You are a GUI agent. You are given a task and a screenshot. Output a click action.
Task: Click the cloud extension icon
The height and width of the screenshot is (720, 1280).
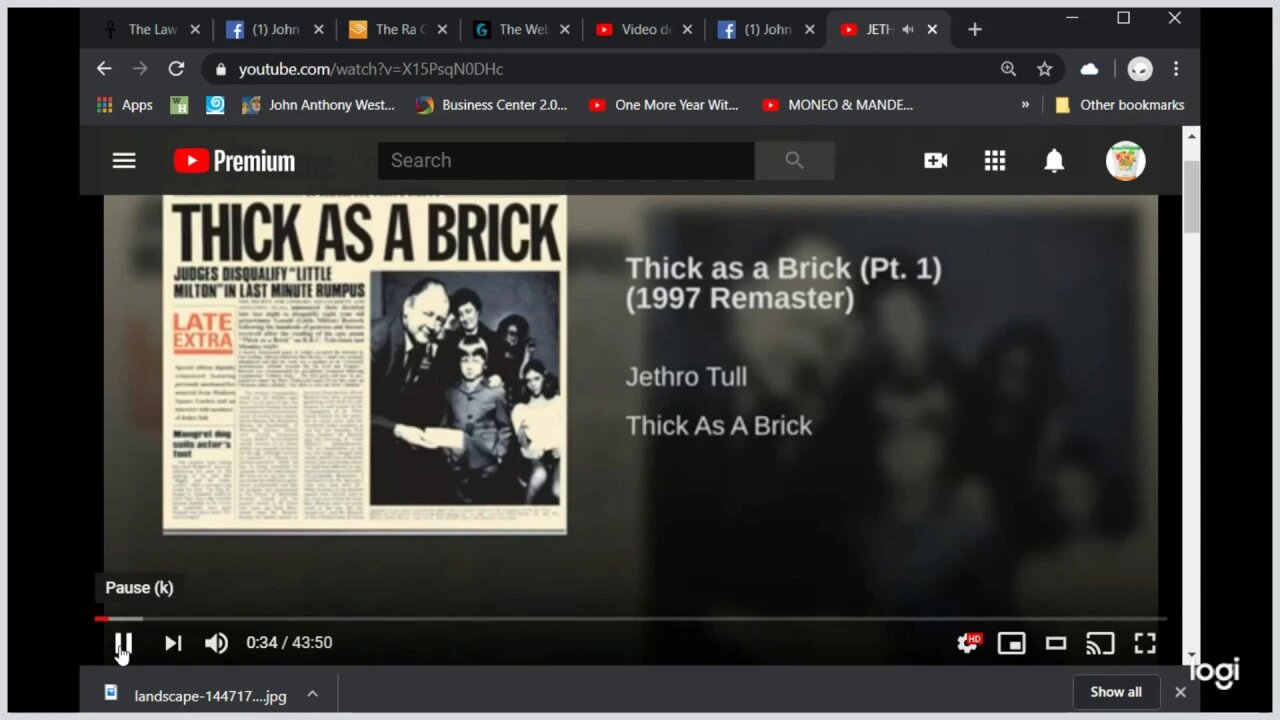pos(1090,69)
